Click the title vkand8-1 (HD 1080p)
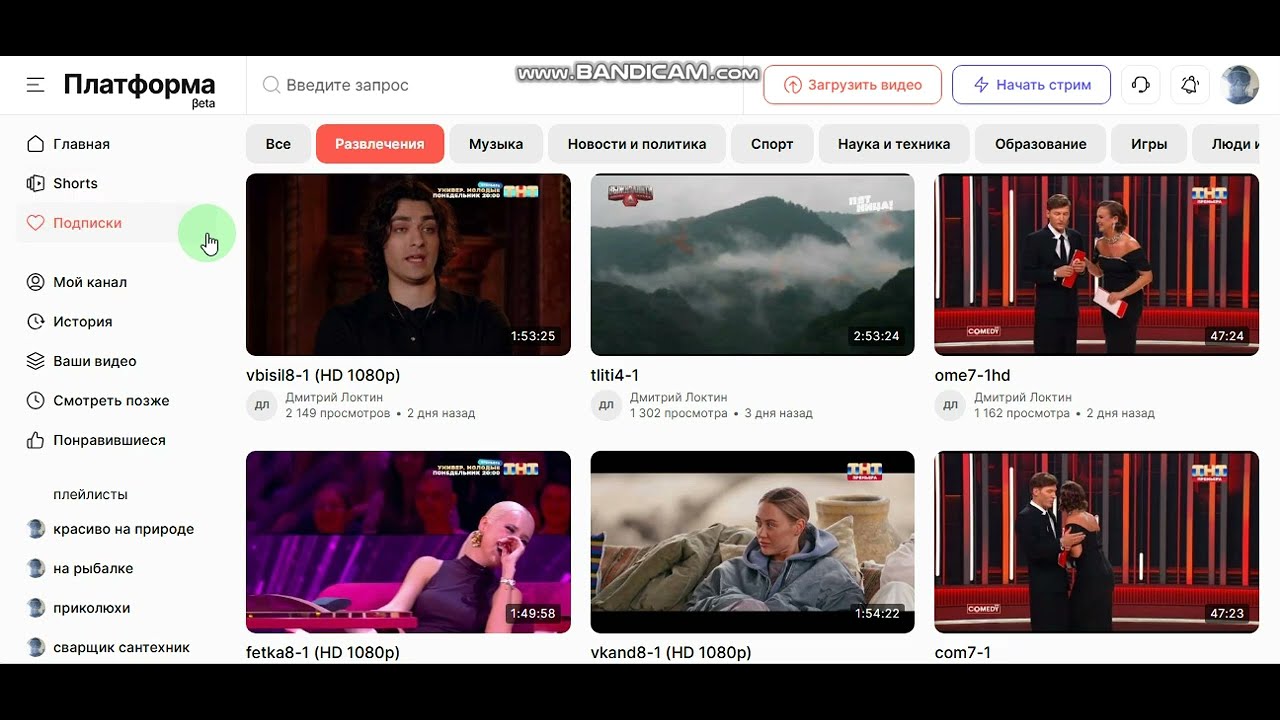This screenshot has height=720, width=1280. tap(671, 653)
